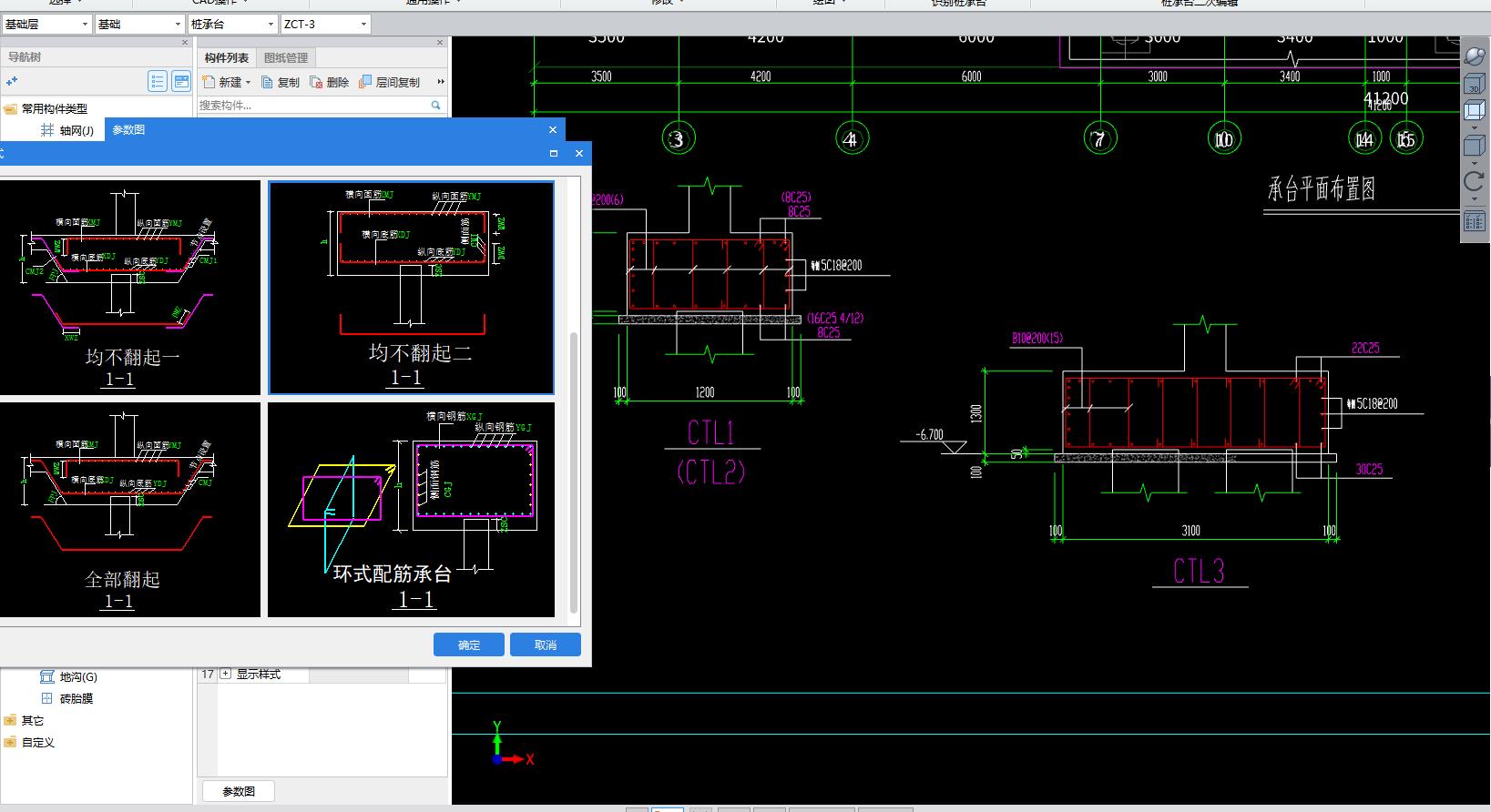Image resolution: width=1491 pixels, height=812 pixels.
Task: Click the 取消 cancel button
Action: coord(546,645)
